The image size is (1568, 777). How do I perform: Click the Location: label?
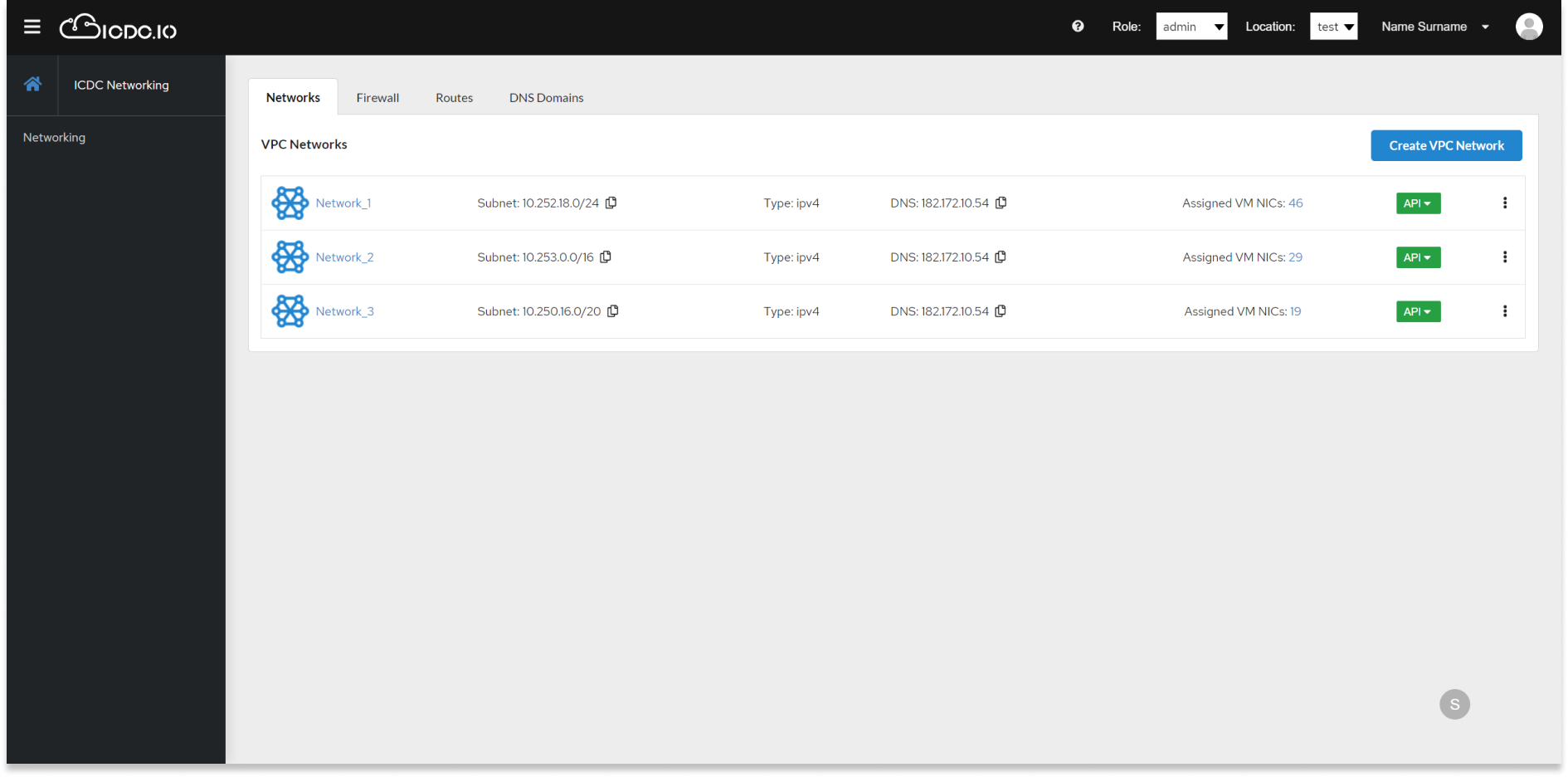coord(1269,27)
